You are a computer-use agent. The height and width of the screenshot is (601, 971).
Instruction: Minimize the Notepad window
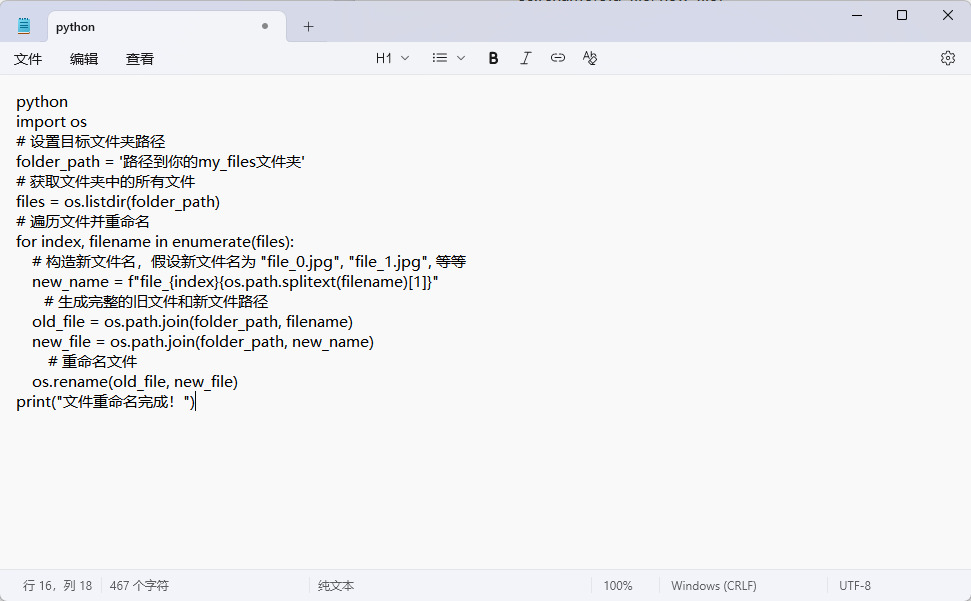(857, 15)
